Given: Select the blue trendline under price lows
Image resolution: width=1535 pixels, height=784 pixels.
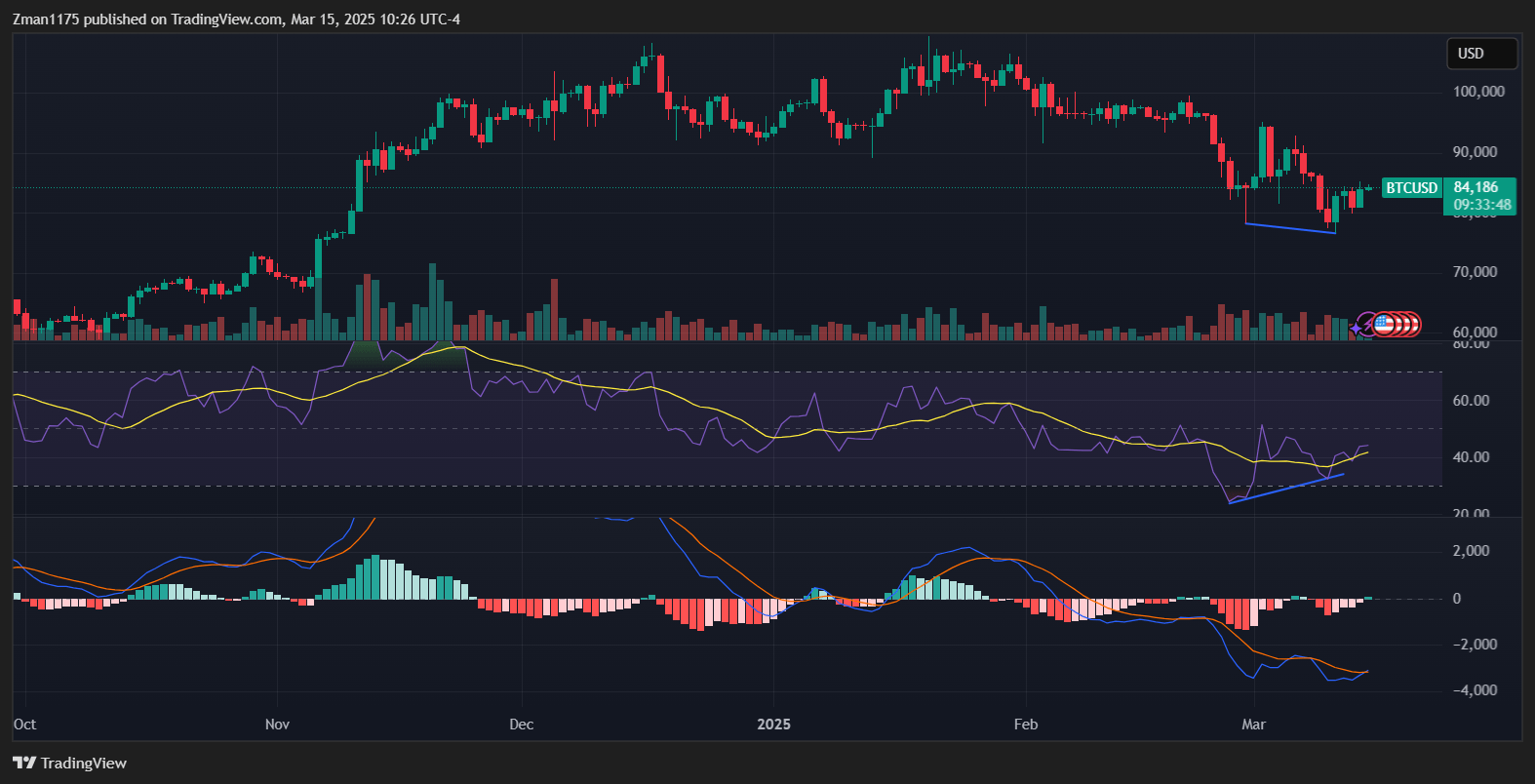Looking at the screenshot, I should coord(1290,228).
